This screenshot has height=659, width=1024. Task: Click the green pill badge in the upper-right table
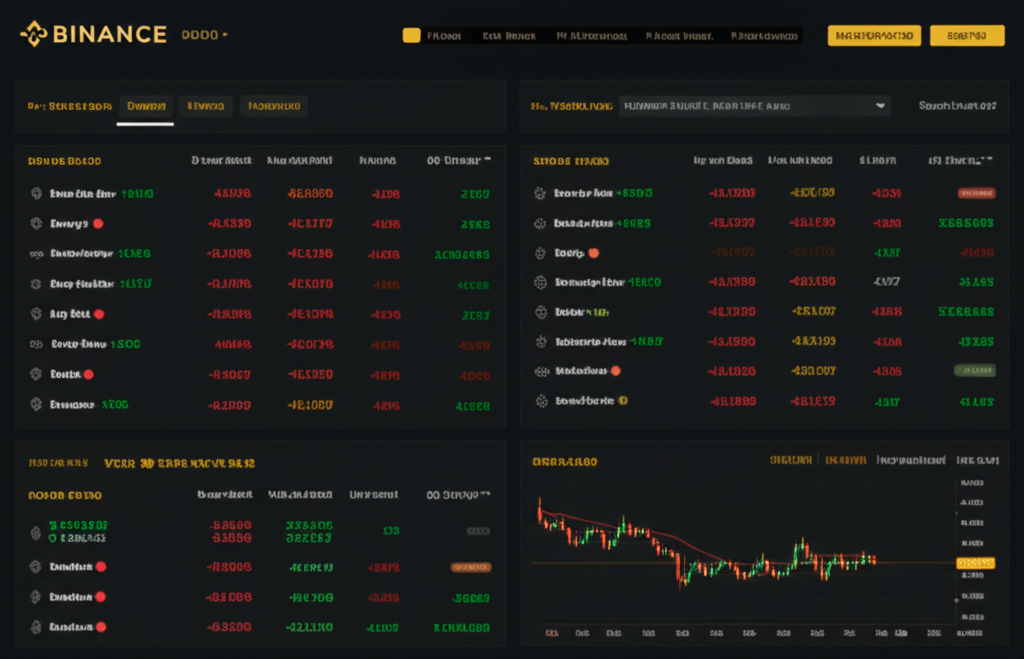(x=975, y=370)
